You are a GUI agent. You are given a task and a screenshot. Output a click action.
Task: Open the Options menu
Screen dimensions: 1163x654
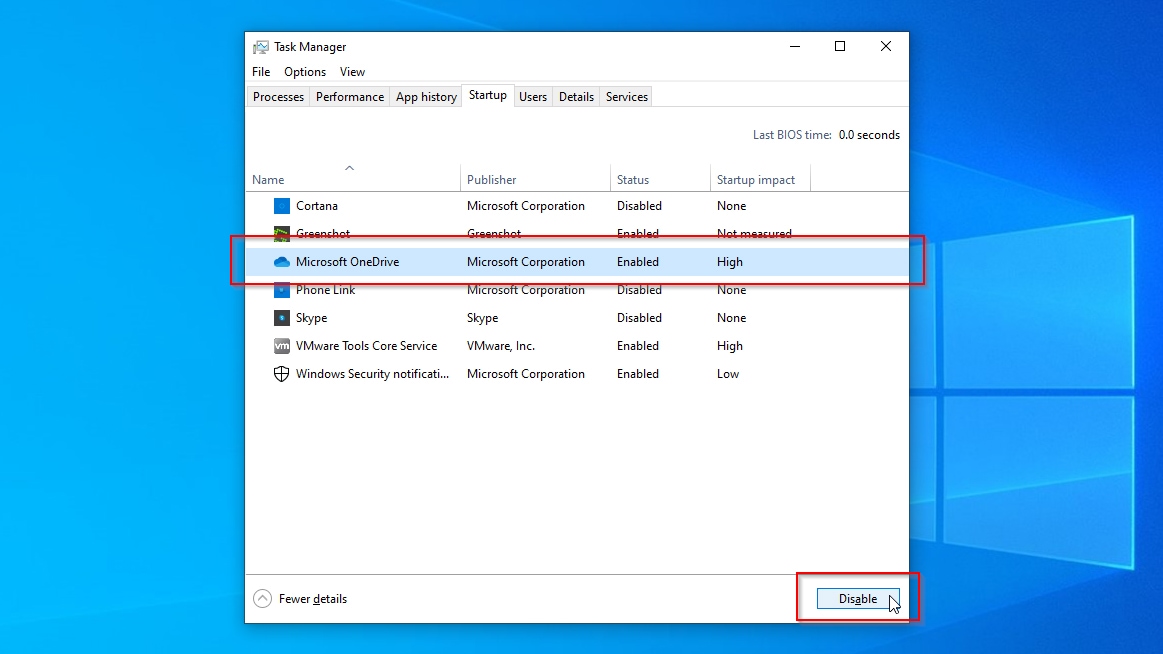305,72
